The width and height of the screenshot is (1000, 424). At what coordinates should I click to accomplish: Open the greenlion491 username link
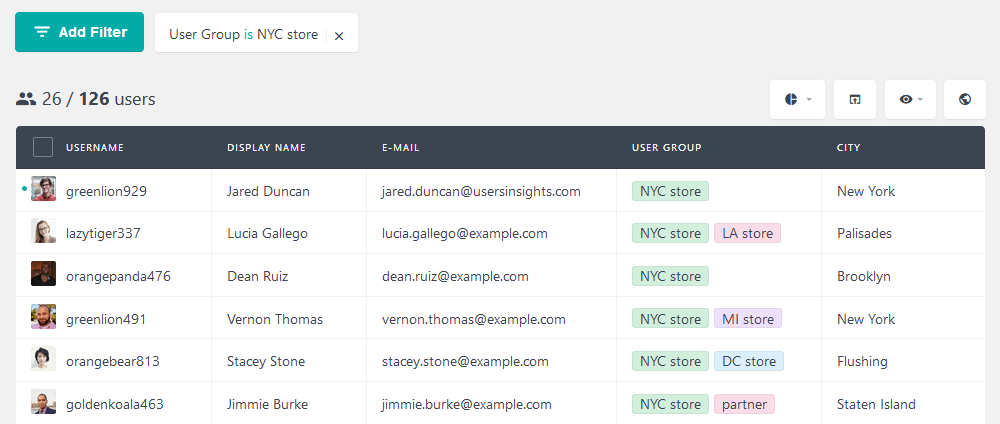(106, 319)
